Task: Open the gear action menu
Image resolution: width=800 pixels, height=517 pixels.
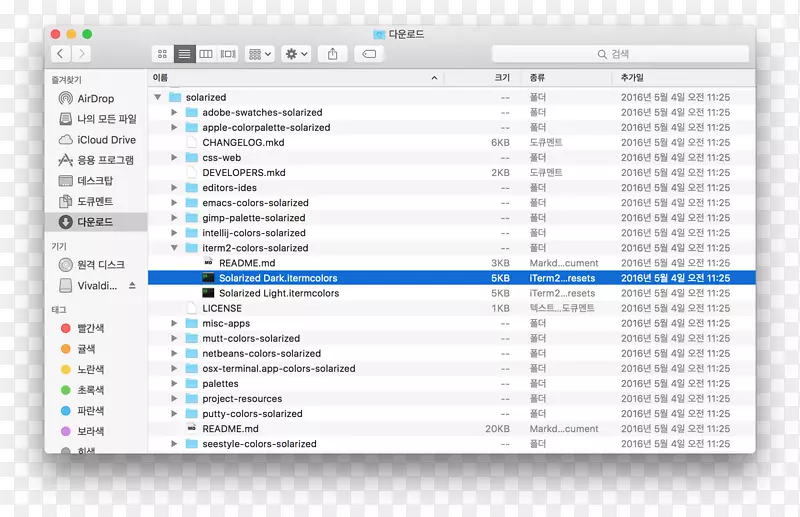Action: 296,54
